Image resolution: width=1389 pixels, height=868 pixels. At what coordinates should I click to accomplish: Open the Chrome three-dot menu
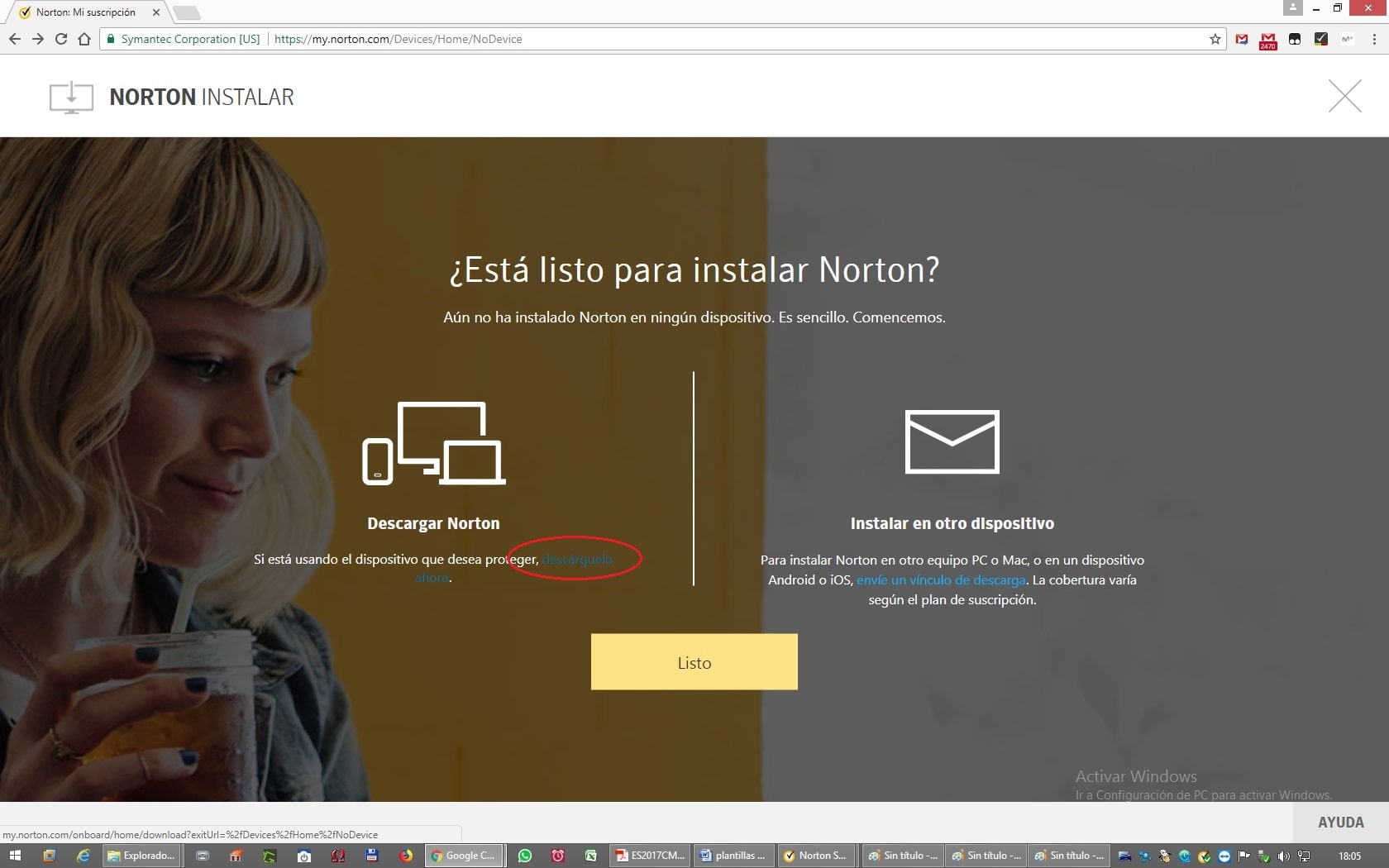point(1374,39)
